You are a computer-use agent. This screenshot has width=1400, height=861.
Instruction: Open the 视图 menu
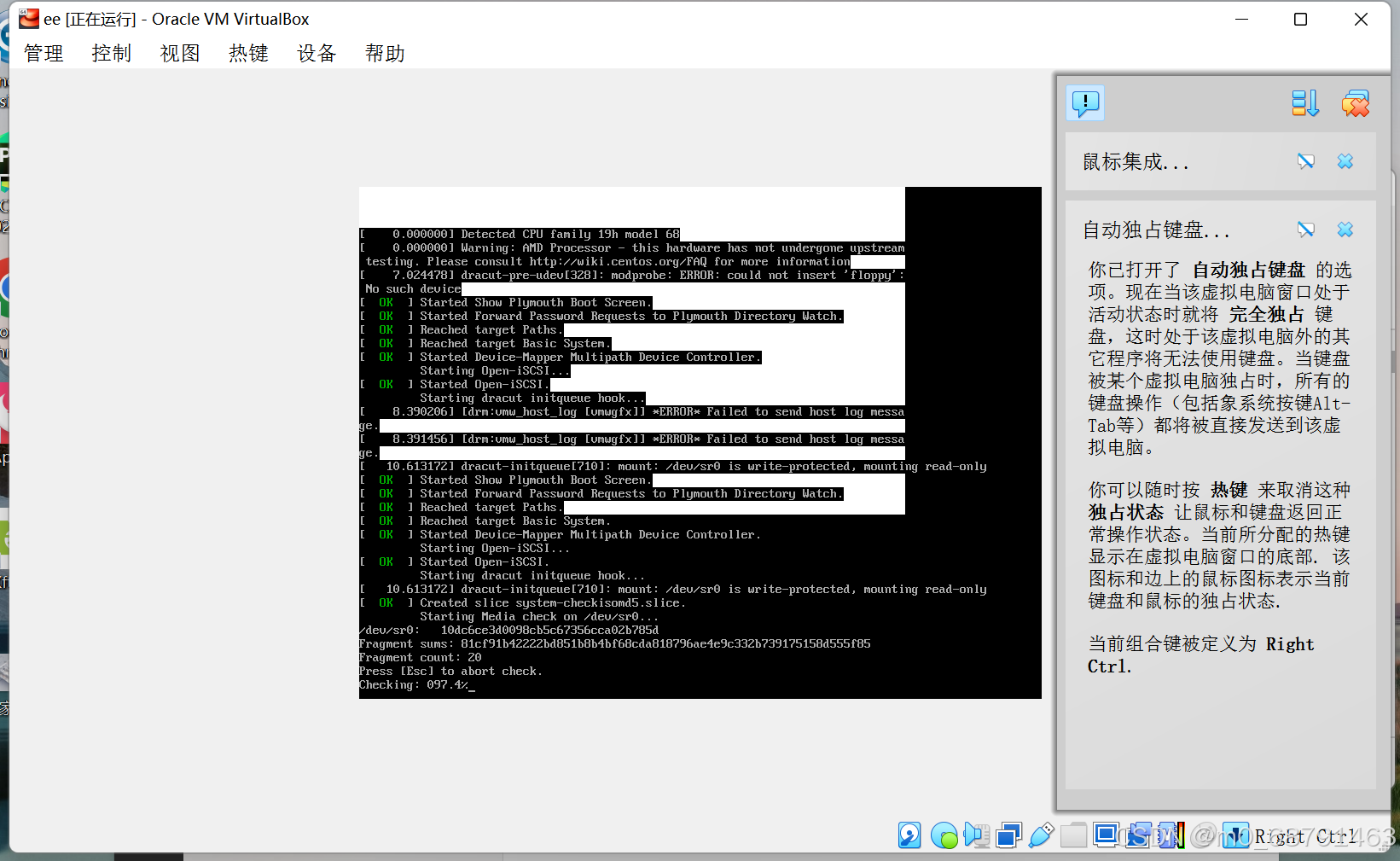pyautogui.click(x=180, y=53)
